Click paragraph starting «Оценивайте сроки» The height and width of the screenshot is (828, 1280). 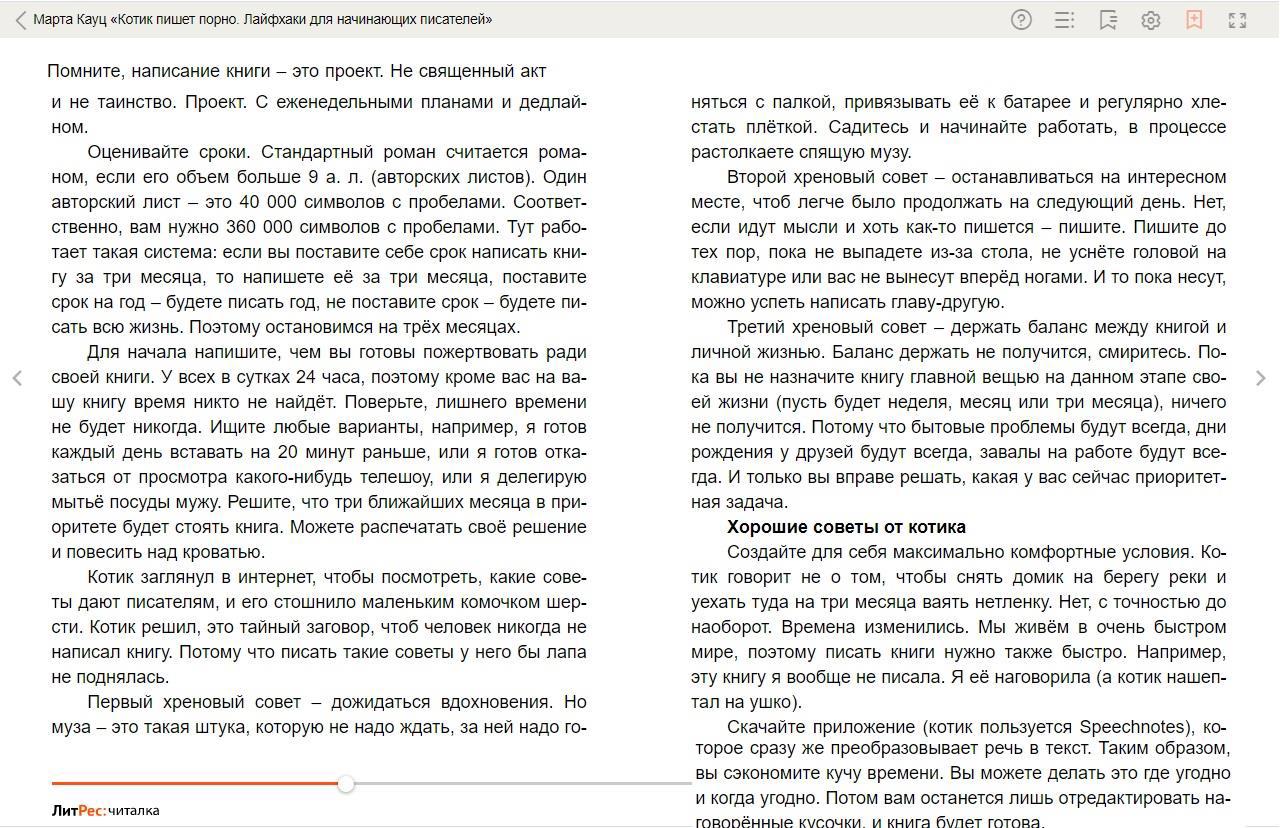(319, 240)
